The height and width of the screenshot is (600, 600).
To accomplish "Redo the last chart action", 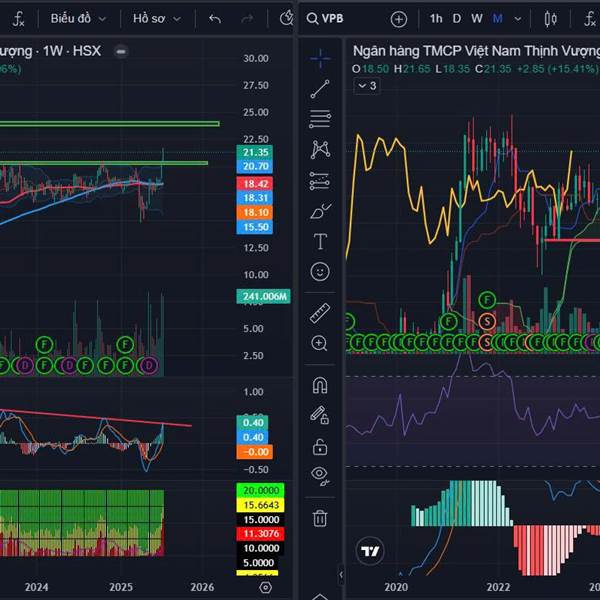I will click(248, 18).
